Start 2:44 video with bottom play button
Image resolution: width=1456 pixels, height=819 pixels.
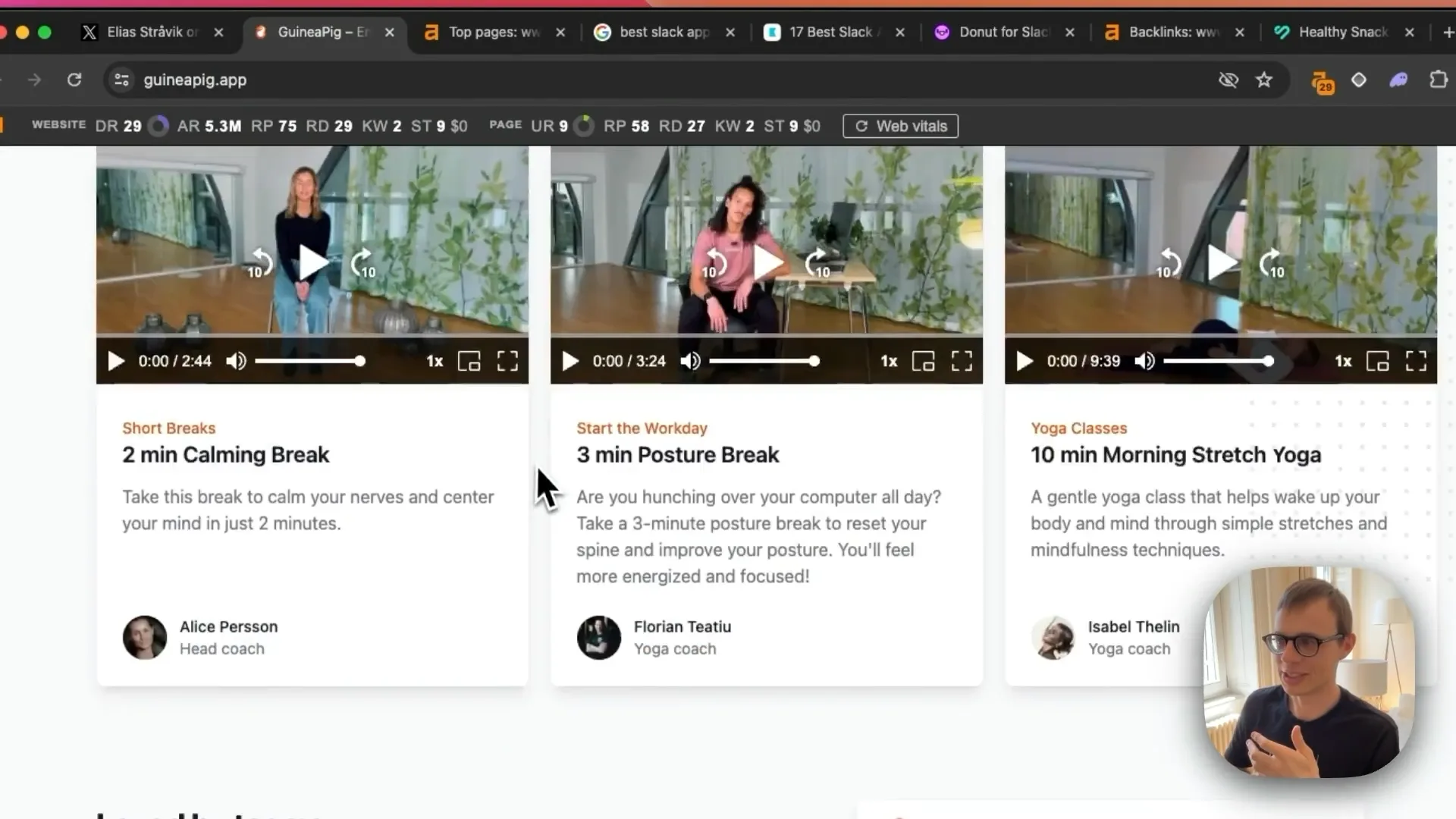116,361
